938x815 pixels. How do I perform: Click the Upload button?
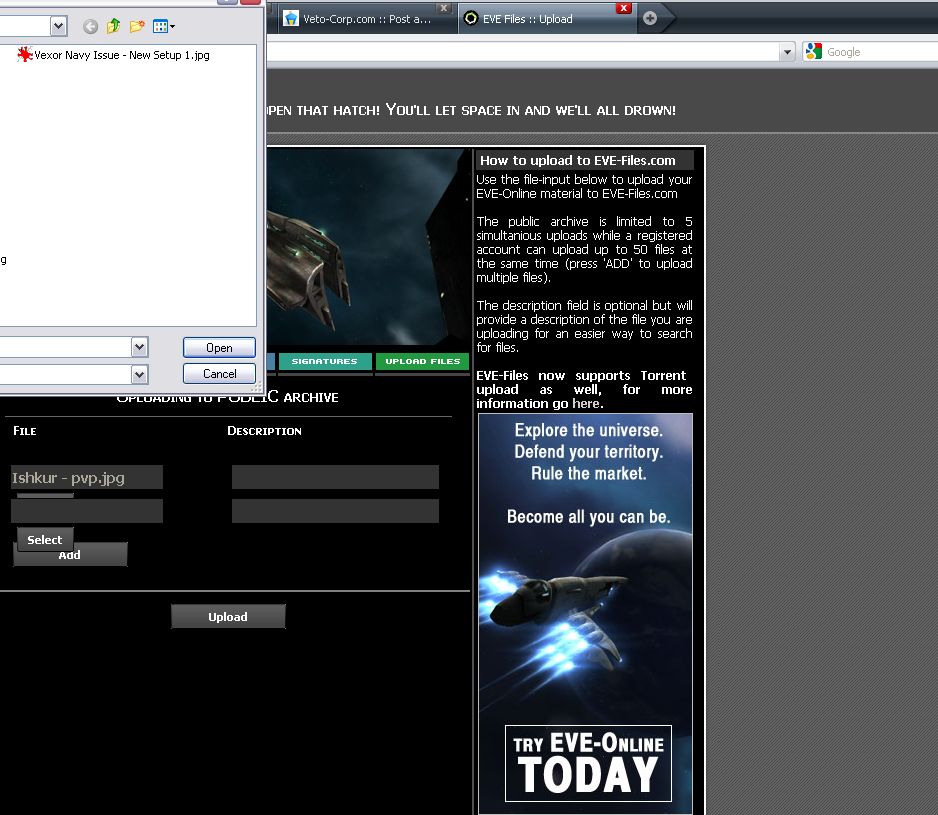(228, 616)
